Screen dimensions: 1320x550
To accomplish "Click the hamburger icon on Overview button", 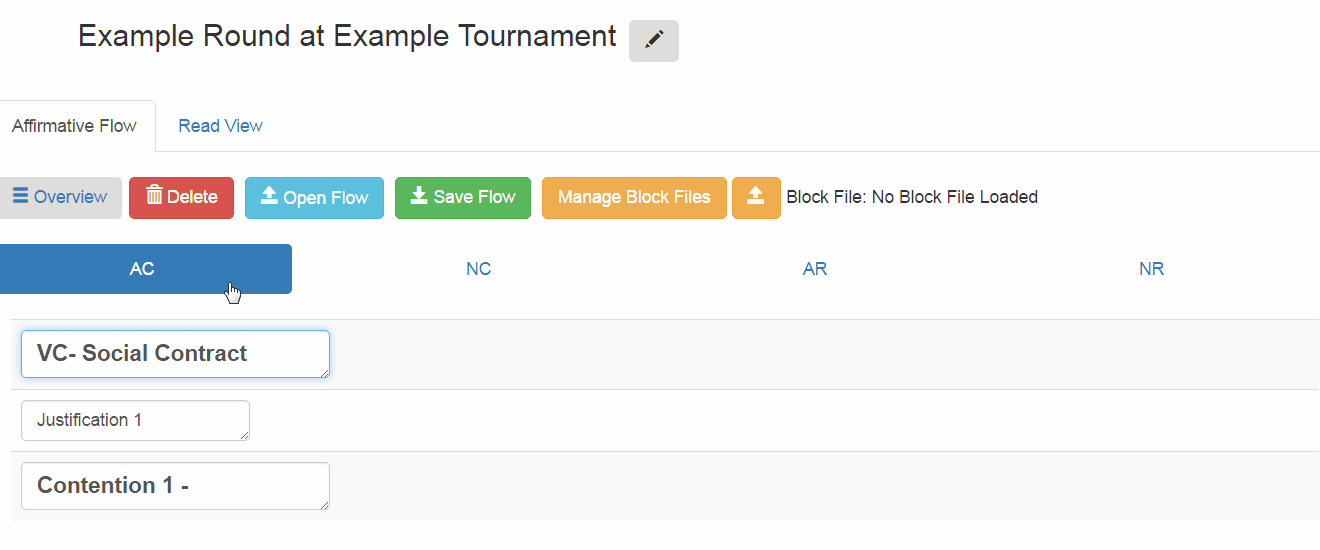I will (x=20, y=196).
